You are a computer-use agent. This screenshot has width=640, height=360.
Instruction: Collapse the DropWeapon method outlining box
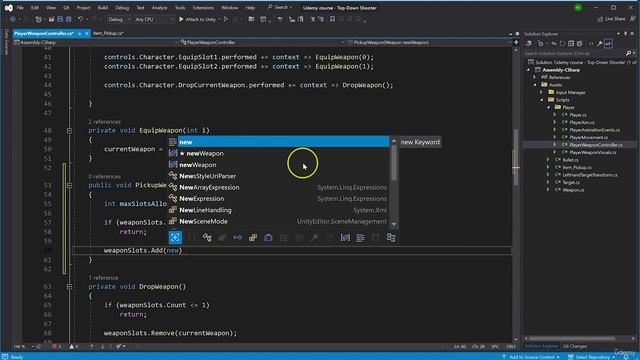click(69, 287)
